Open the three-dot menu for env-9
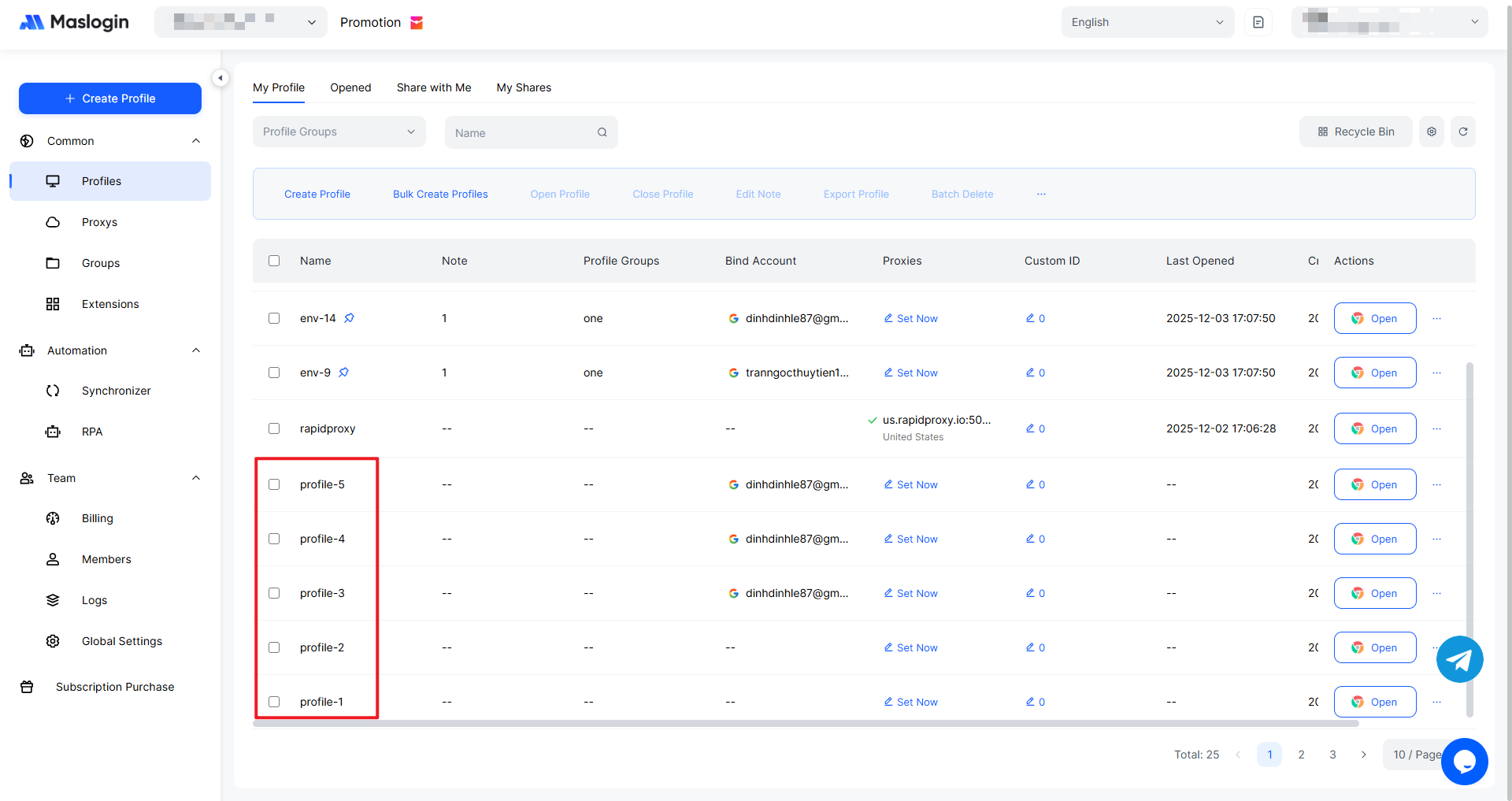The width and height of the screenshot is (1512, 801). (1436, 373)
